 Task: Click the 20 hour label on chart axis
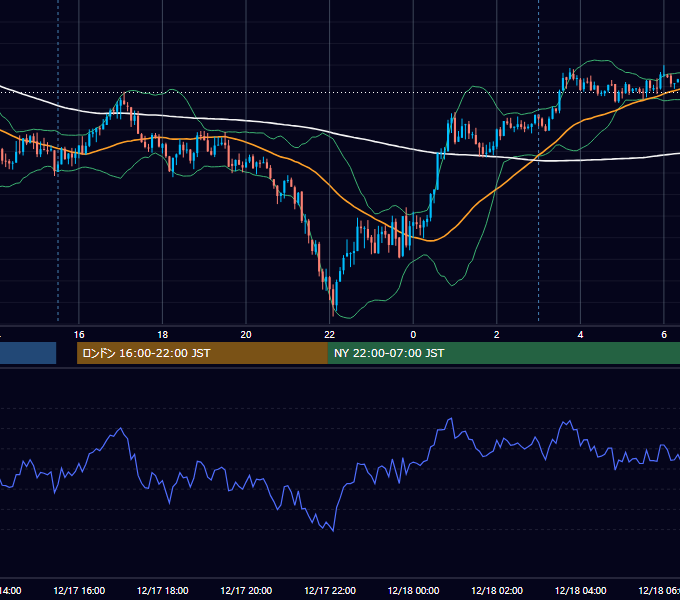tap(246, 334)
